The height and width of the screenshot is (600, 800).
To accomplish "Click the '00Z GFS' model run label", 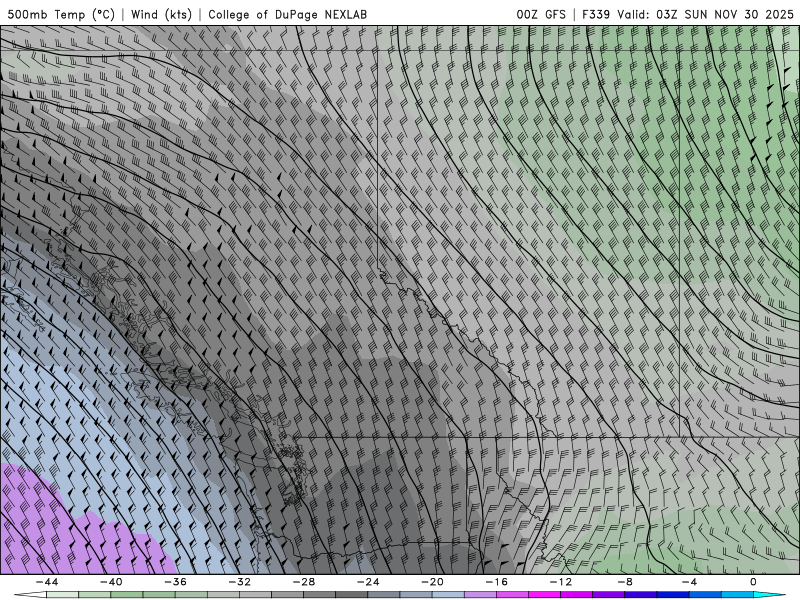I will 541,14.
